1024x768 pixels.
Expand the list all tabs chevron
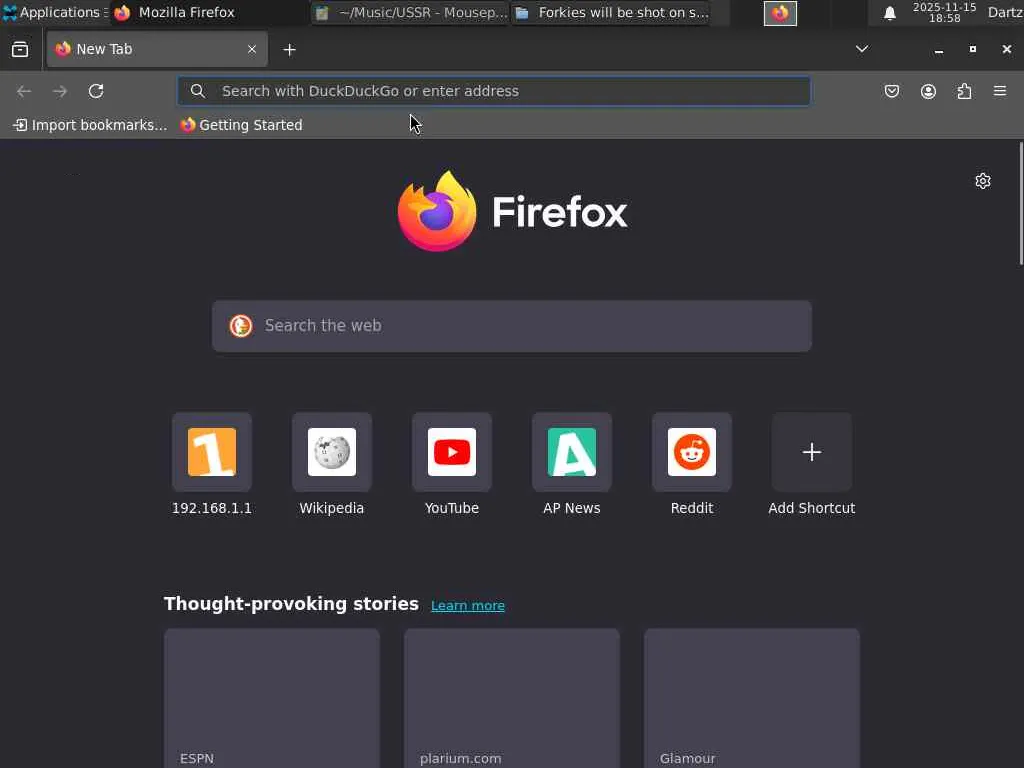tap(862, 49)
